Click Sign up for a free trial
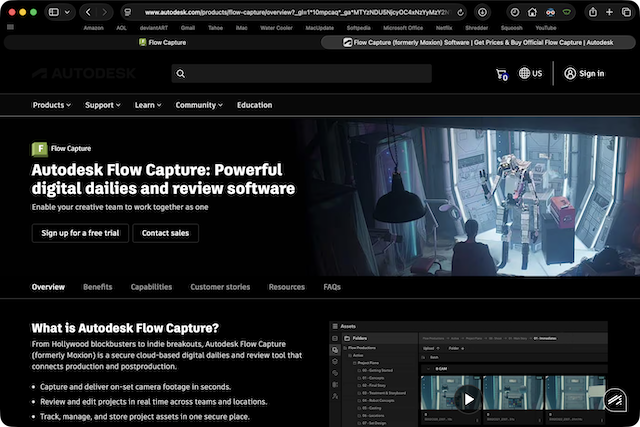Viewport: 640px width, 427px height. (80, 233)
